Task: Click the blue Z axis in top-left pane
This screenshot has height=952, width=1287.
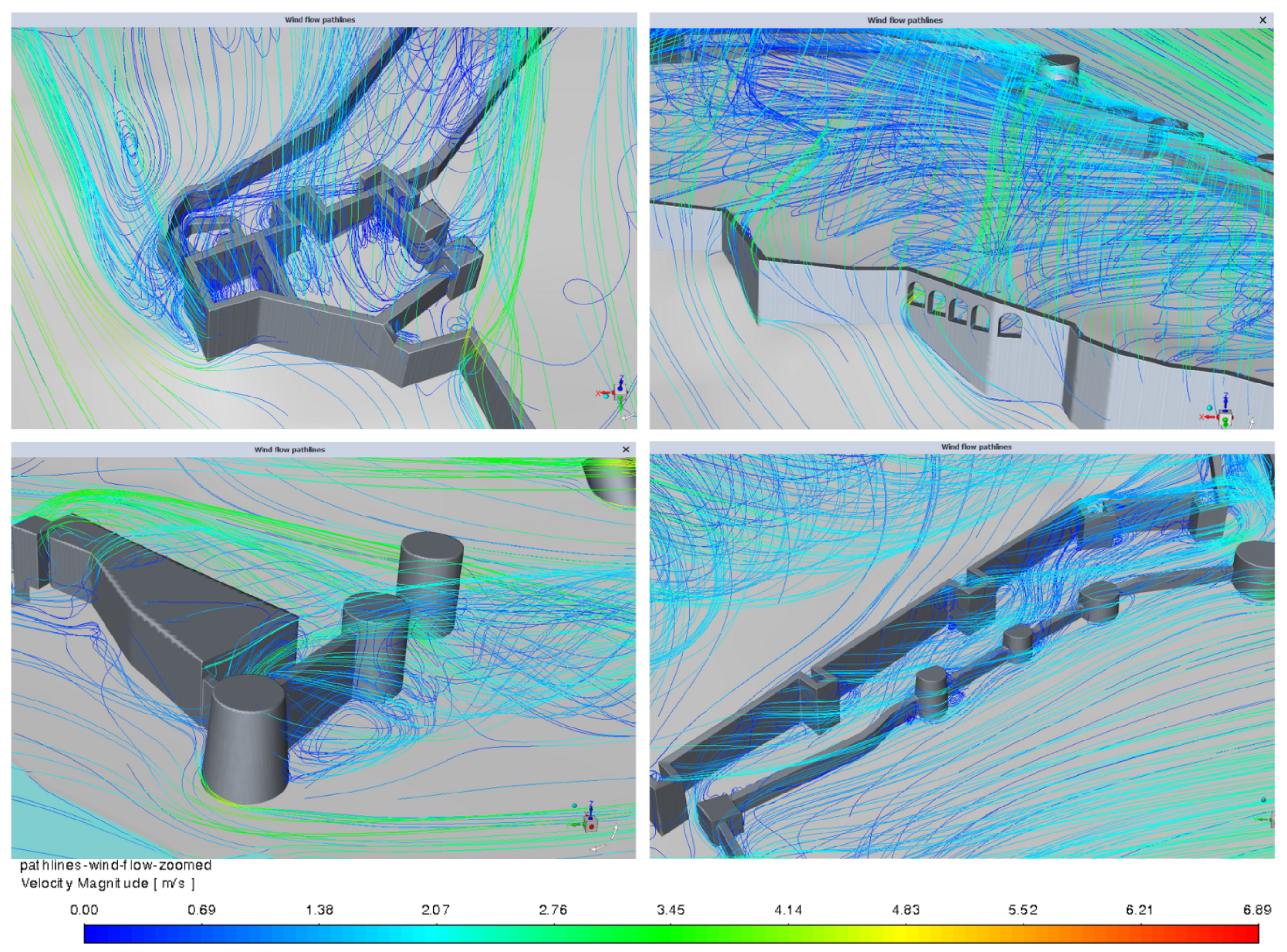Action: pyautogui.click(x=621, y=383)
